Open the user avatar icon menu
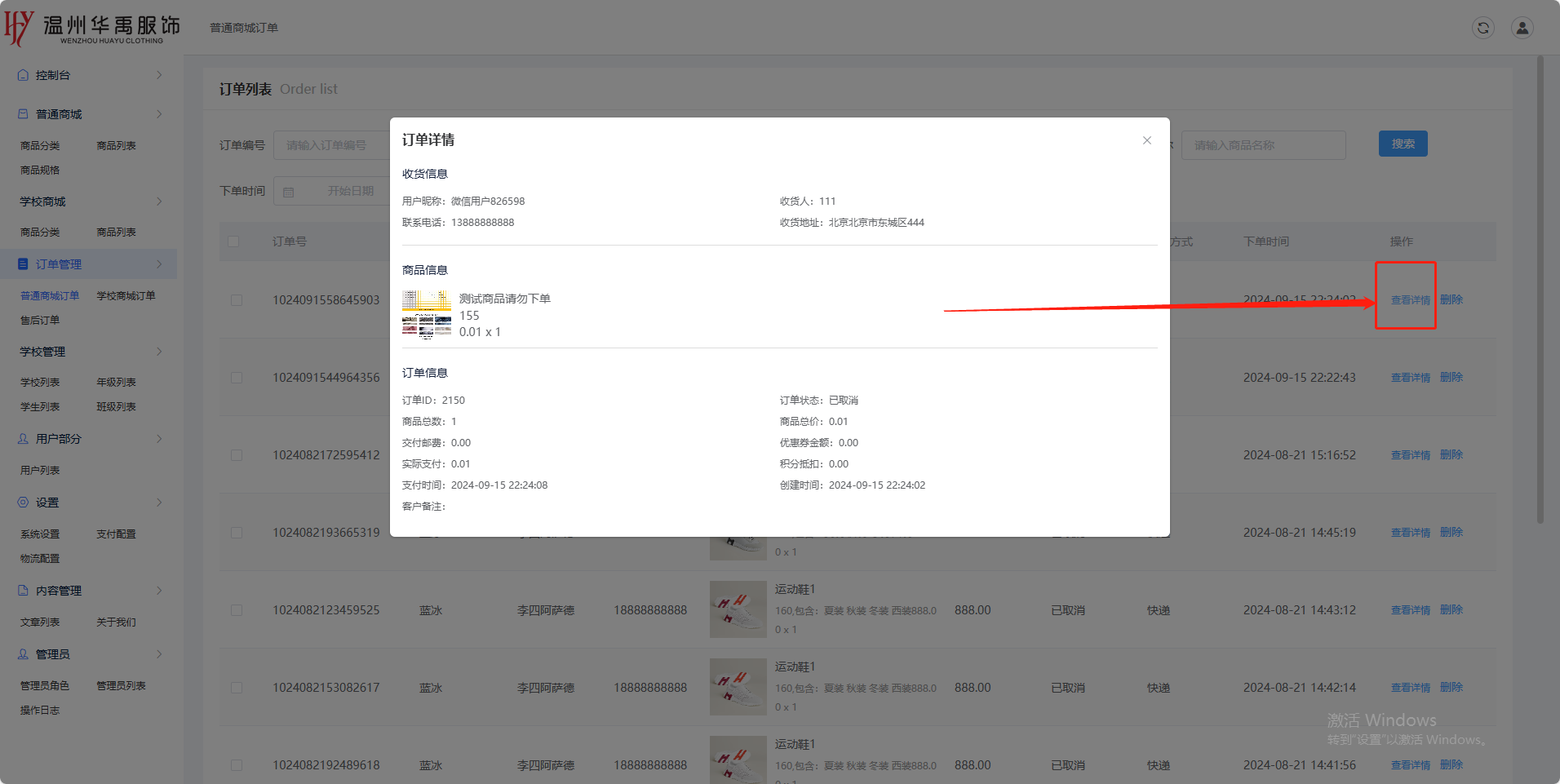 (1522, 28)
